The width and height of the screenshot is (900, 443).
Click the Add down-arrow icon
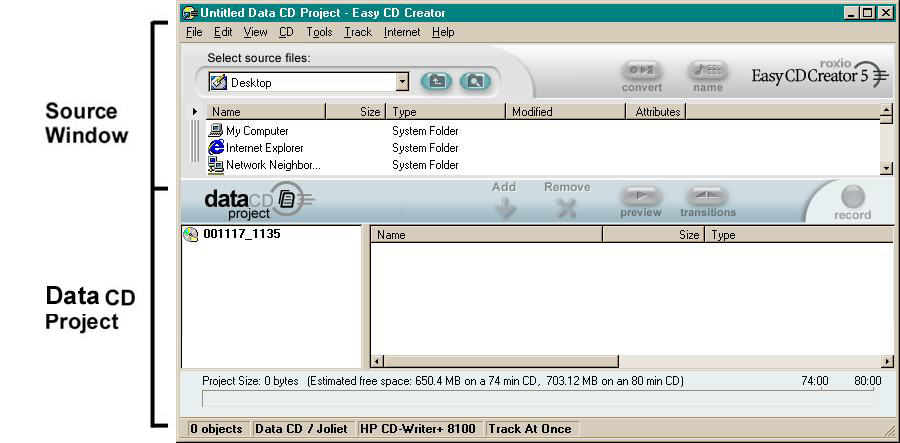(504, 209)
